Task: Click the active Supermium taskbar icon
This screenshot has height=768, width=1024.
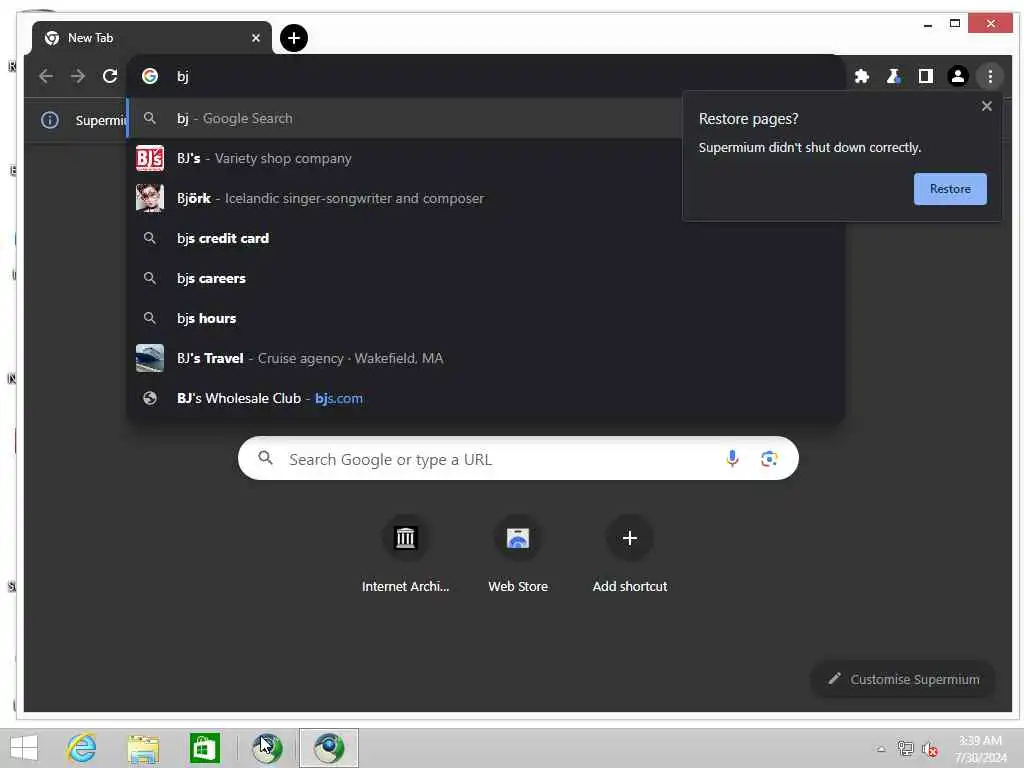Action: coord(328,748)
